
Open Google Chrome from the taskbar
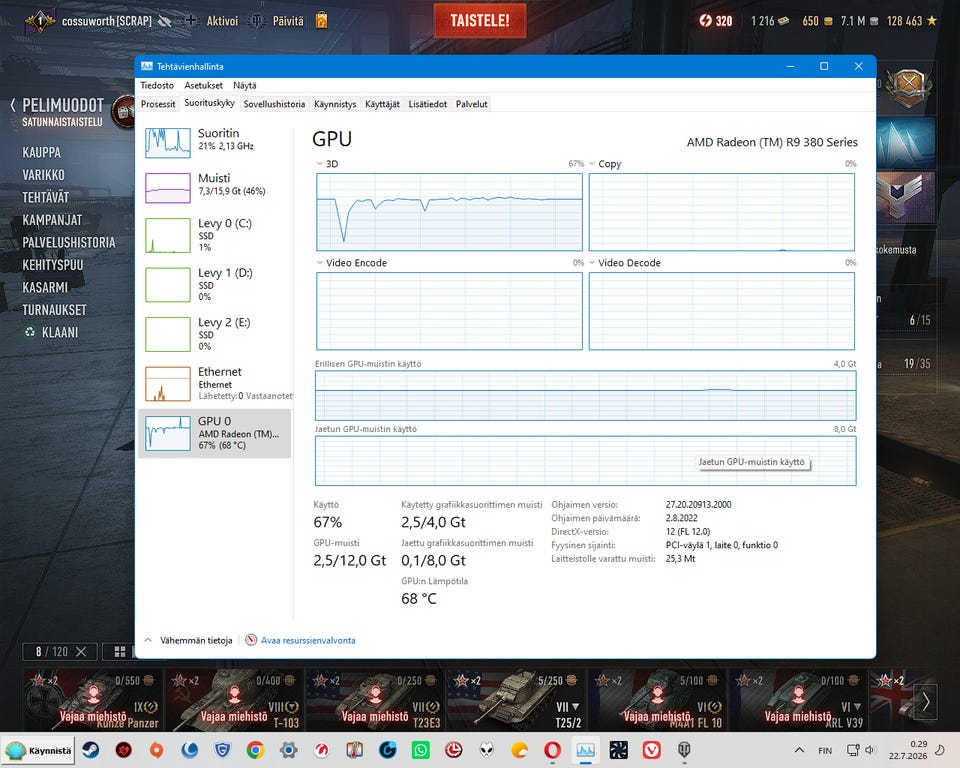click(256, 750)
